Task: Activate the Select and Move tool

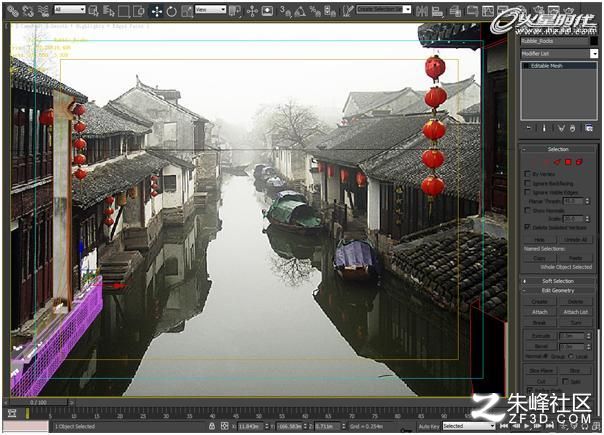Action: coord(157,11)
